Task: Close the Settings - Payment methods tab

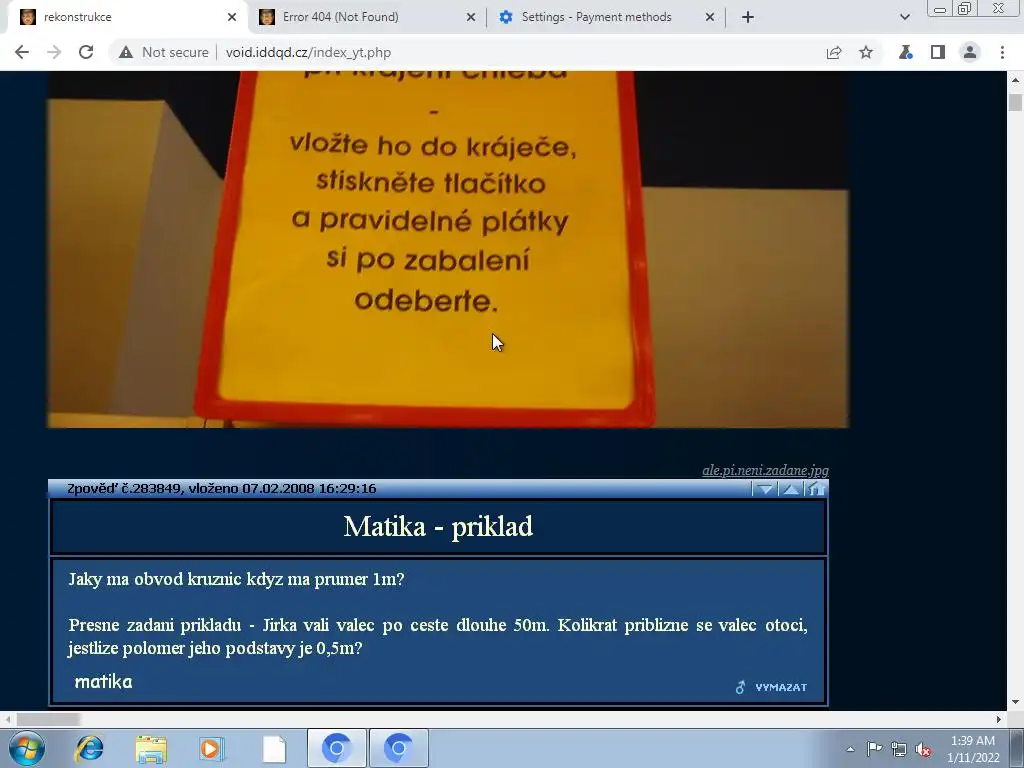Action: (x=710, y=17)
